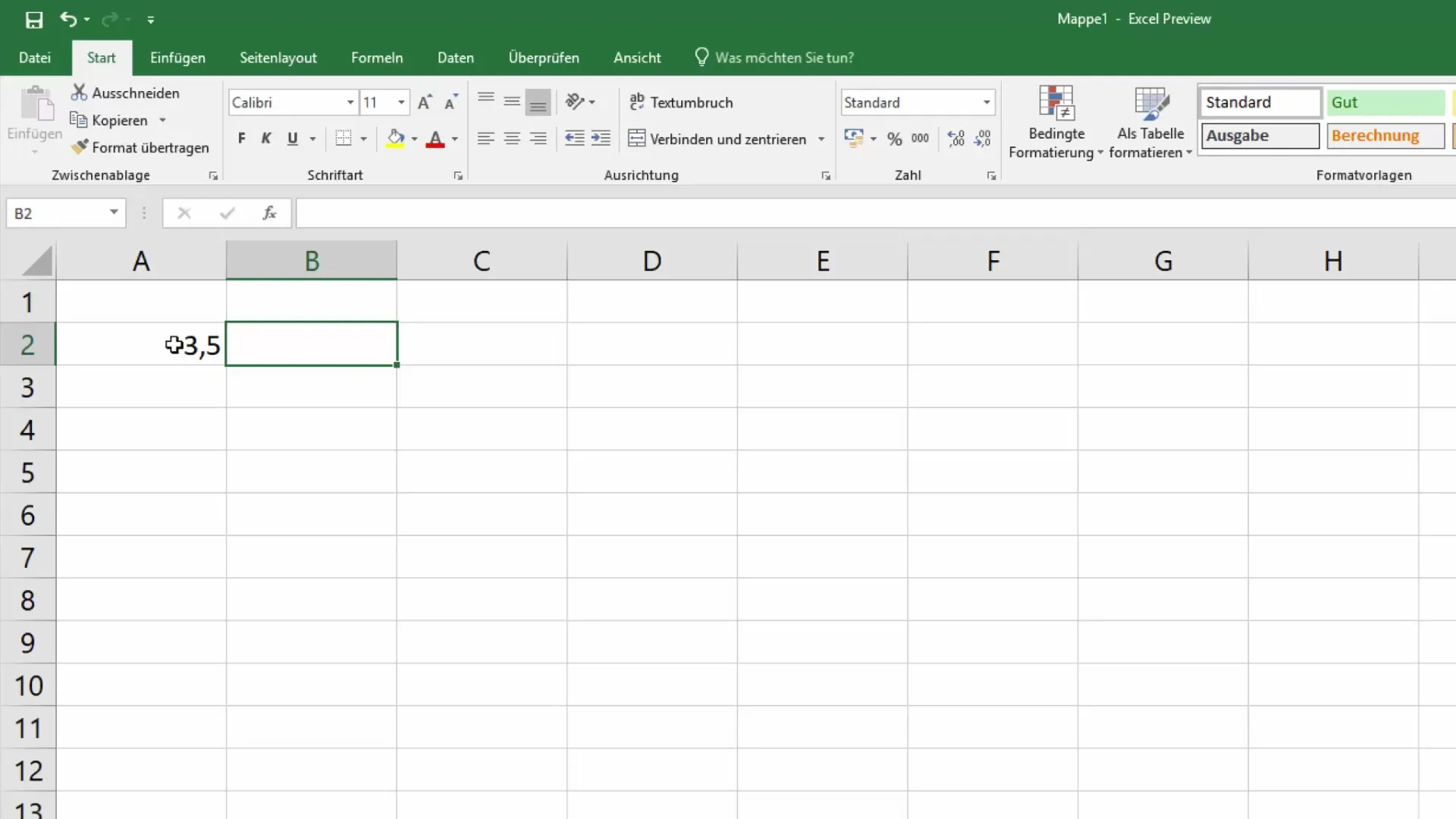Image resolution: width=1456 pixels, height=819 pixels.
Task: Apply accounting currency number format
Action: coord(854,138)
